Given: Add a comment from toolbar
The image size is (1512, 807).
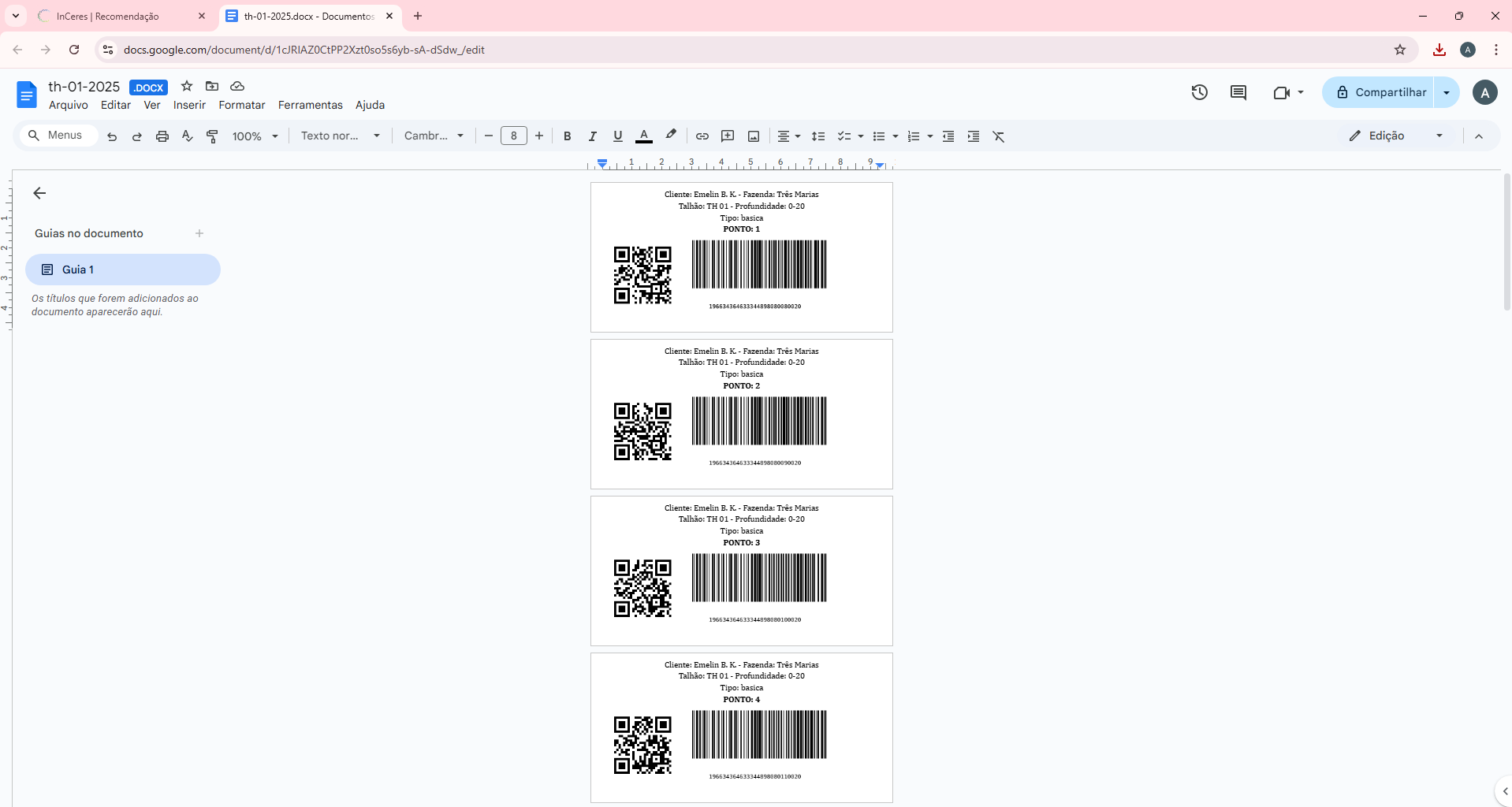Looking at the screenshot, I should 728,136.
